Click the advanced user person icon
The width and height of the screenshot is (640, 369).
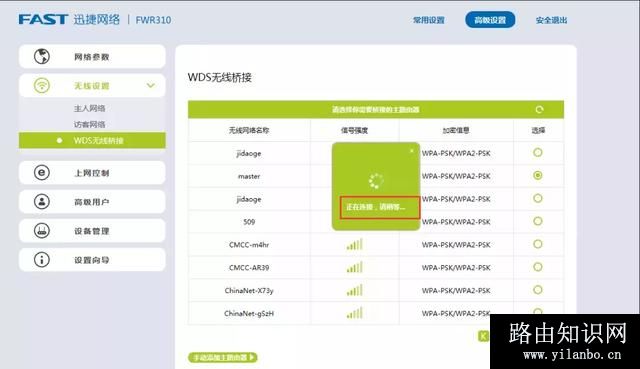42,202
